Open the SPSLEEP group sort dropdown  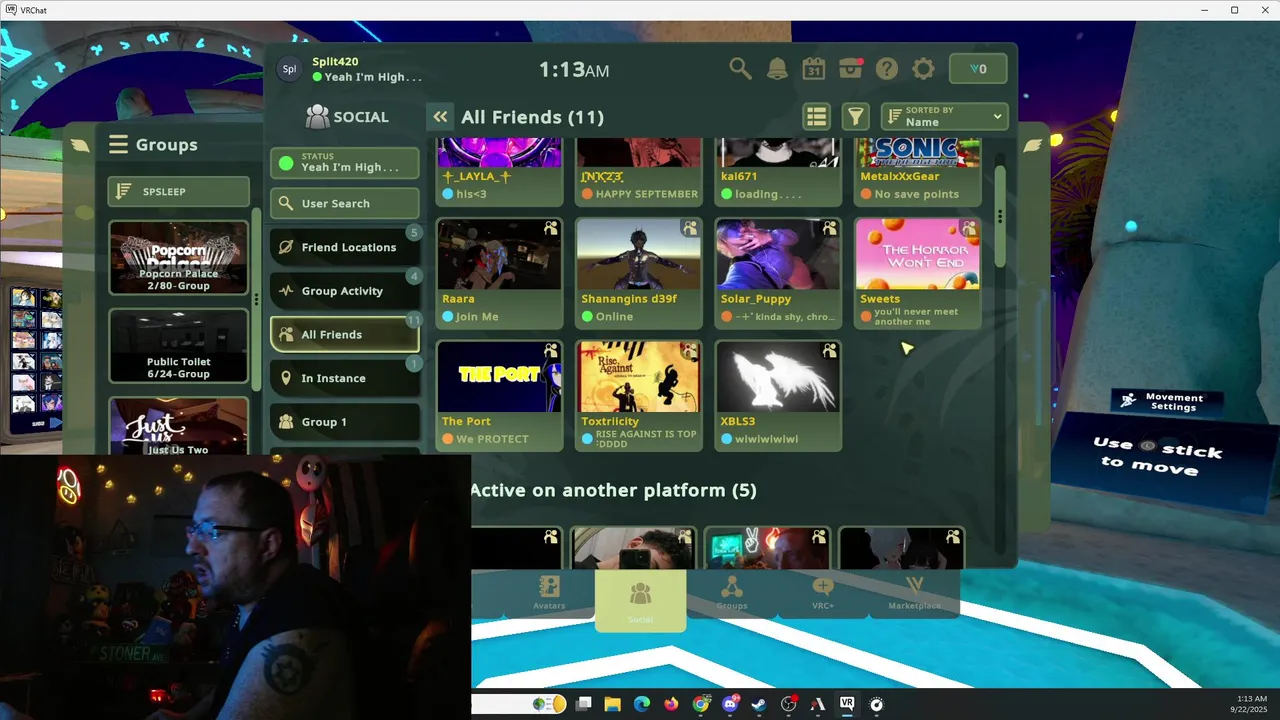pyautogui.click(x=179, y=191)
